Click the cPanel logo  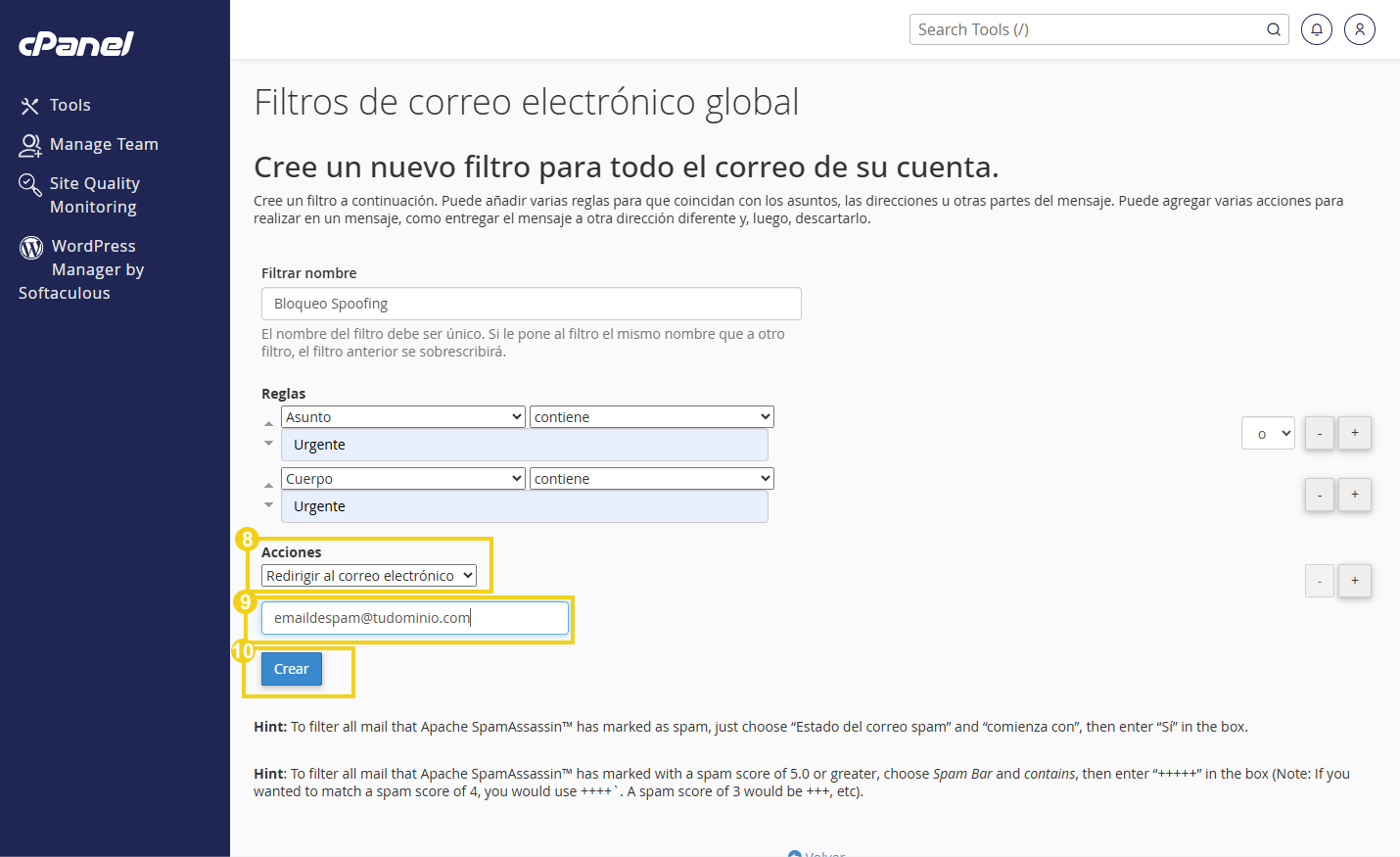coord(75,43)
